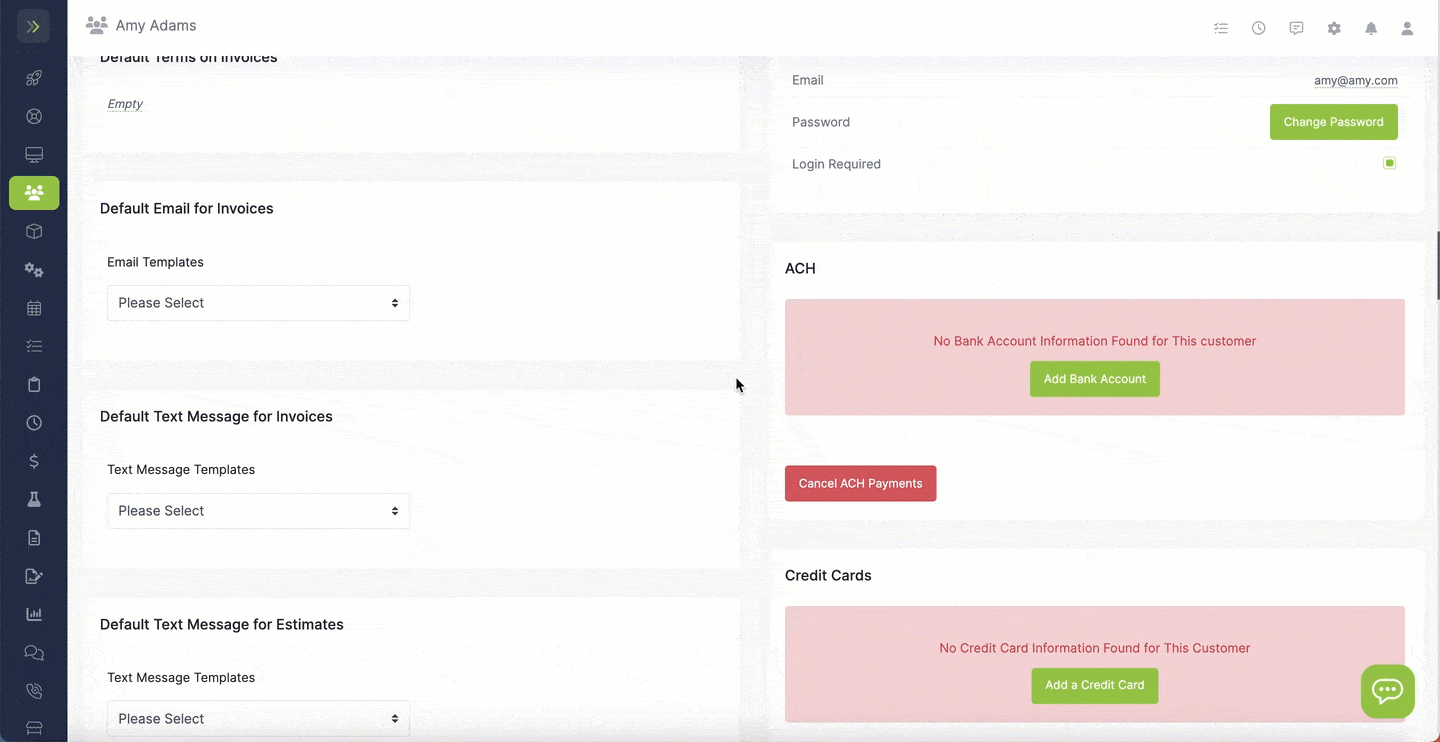Open the user profile icon in top bar
This screenshot has width=1440, height=742.
tap(1407, 28)
